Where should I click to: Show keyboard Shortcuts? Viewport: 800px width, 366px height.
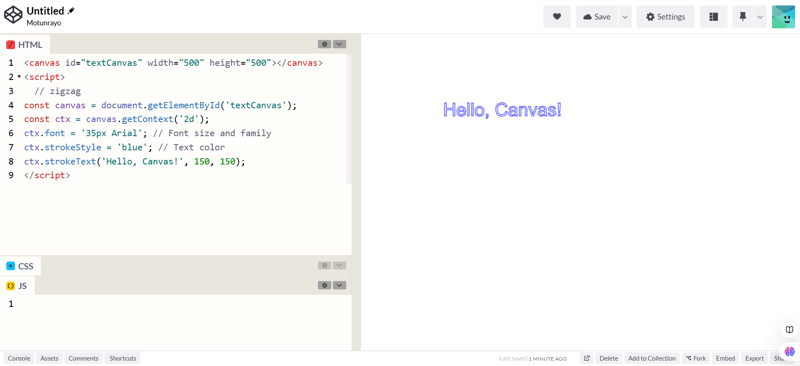[x=122, y=358]
